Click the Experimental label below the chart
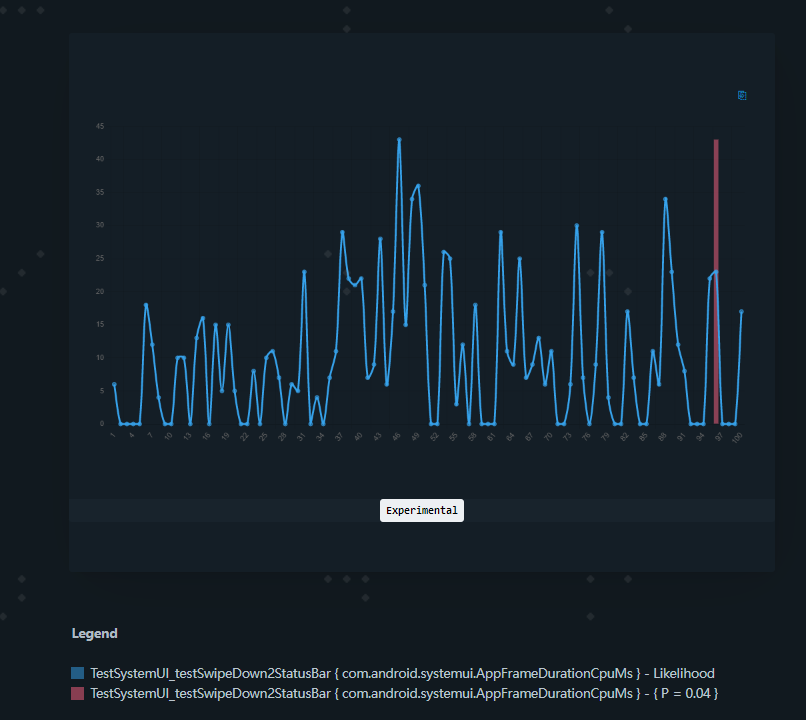The height and width of the screenshot is (720, 806). point(422,510)
